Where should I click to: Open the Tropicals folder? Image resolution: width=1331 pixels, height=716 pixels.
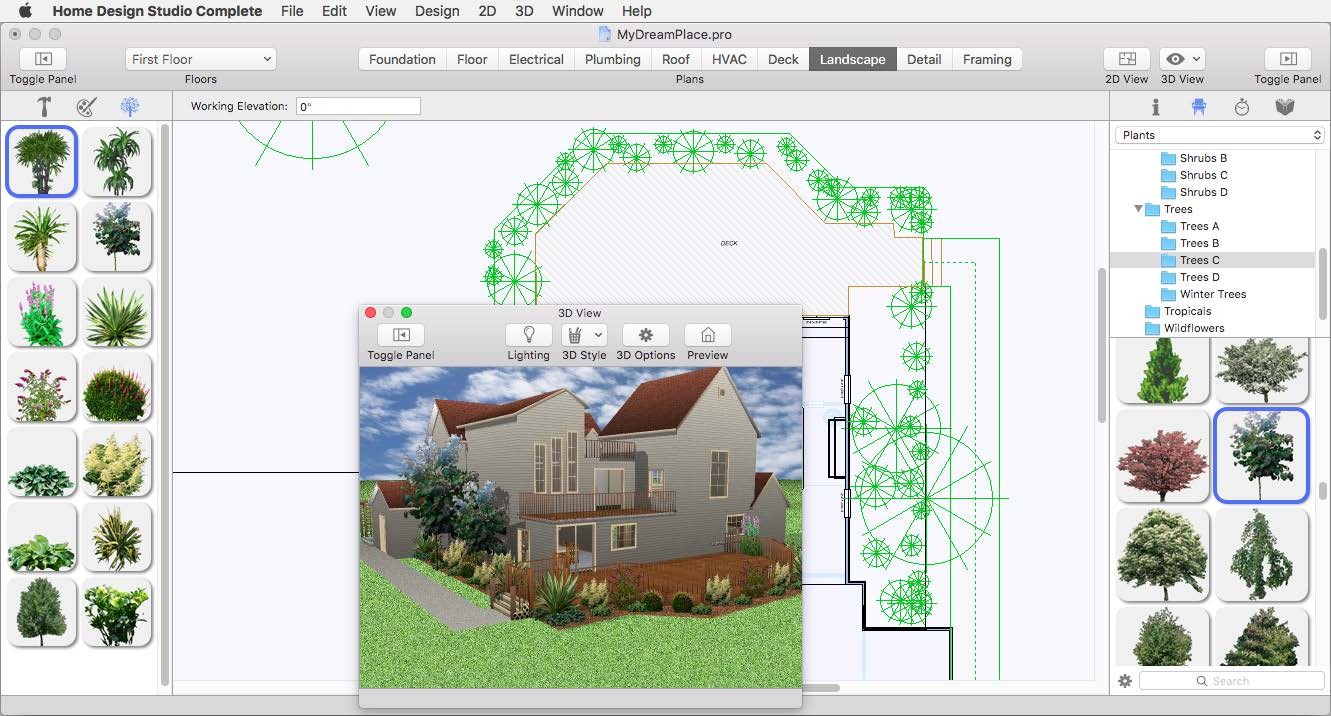(1187, 311)
